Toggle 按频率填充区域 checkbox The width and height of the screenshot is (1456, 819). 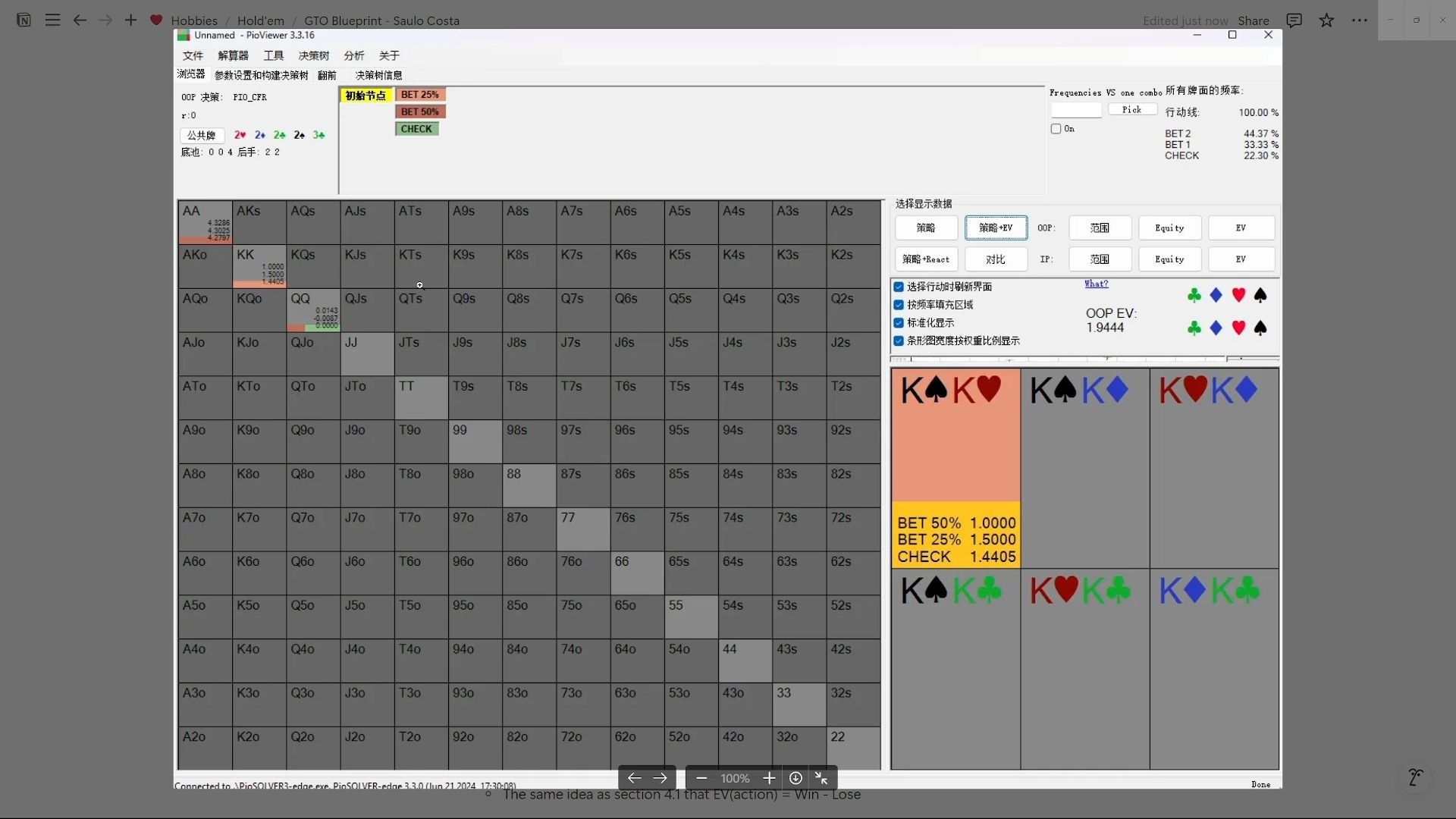point(899,305)
